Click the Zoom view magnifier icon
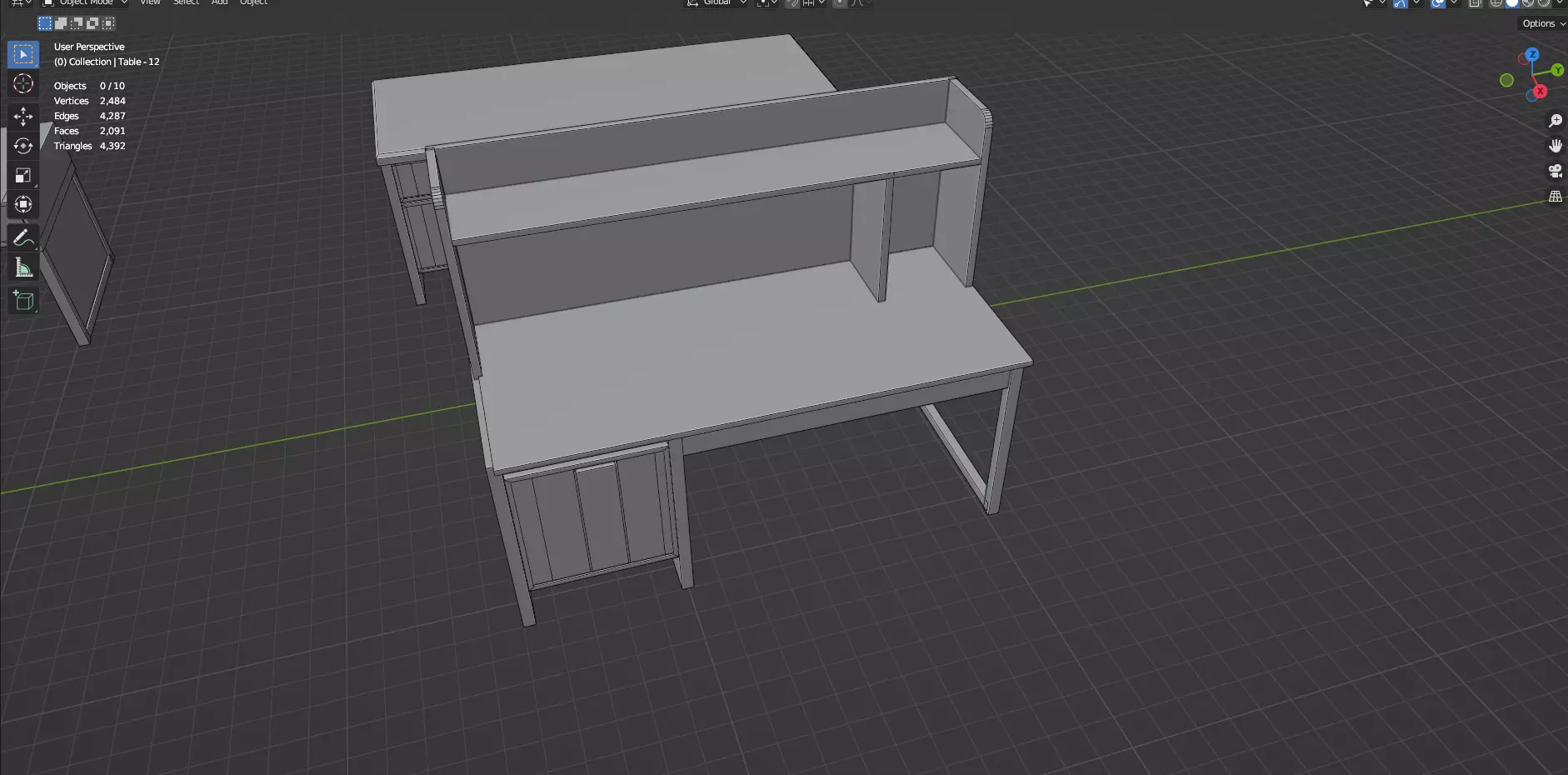 tap(1555, 121)
